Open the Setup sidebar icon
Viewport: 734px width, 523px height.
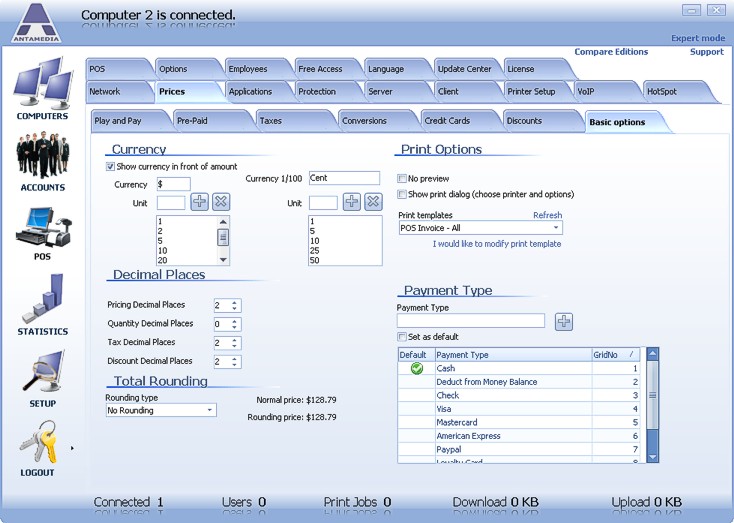click(42, 373)
